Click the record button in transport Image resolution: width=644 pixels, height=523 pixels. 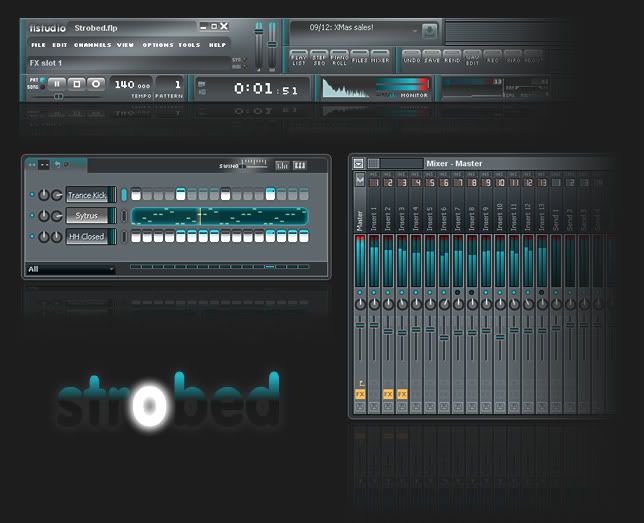[96, 84]
